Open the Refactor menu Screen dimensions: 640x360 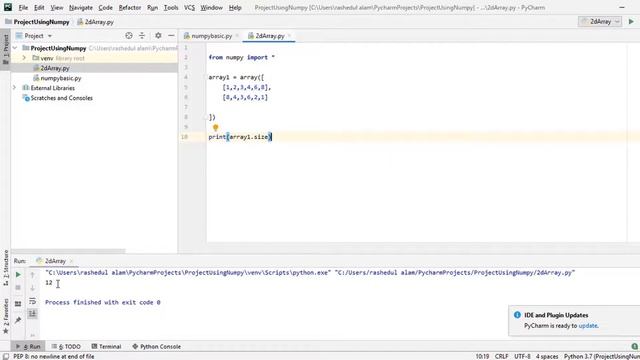coord(130,8)
